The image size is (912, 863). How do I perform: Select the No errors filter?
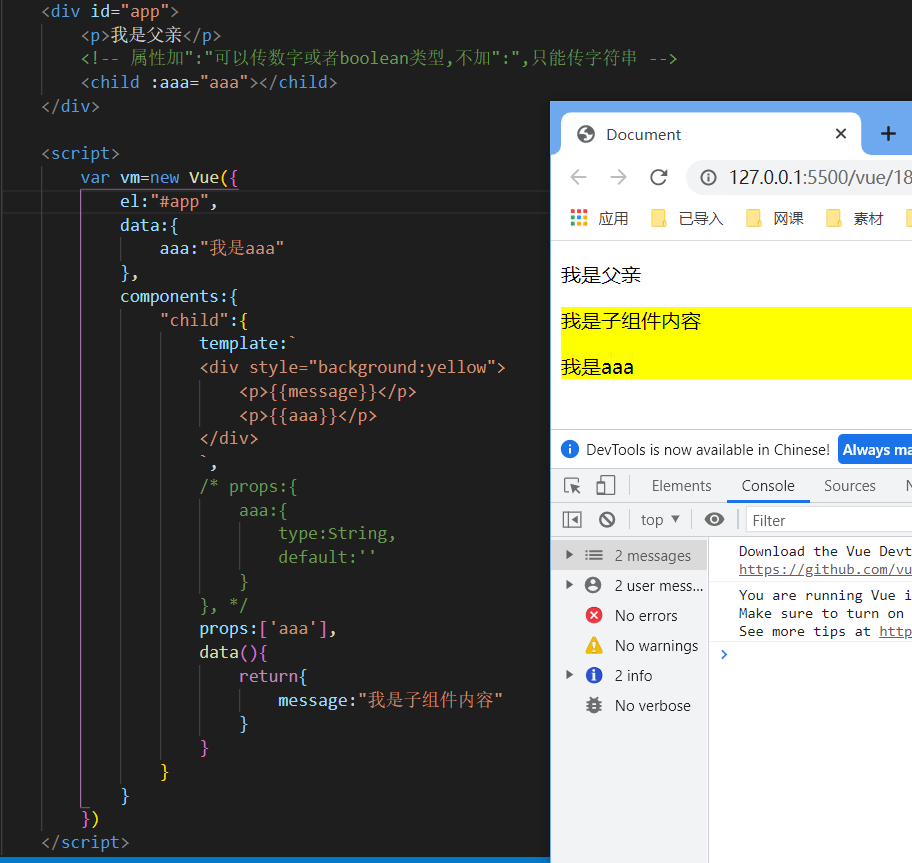(x=629, y=615)
